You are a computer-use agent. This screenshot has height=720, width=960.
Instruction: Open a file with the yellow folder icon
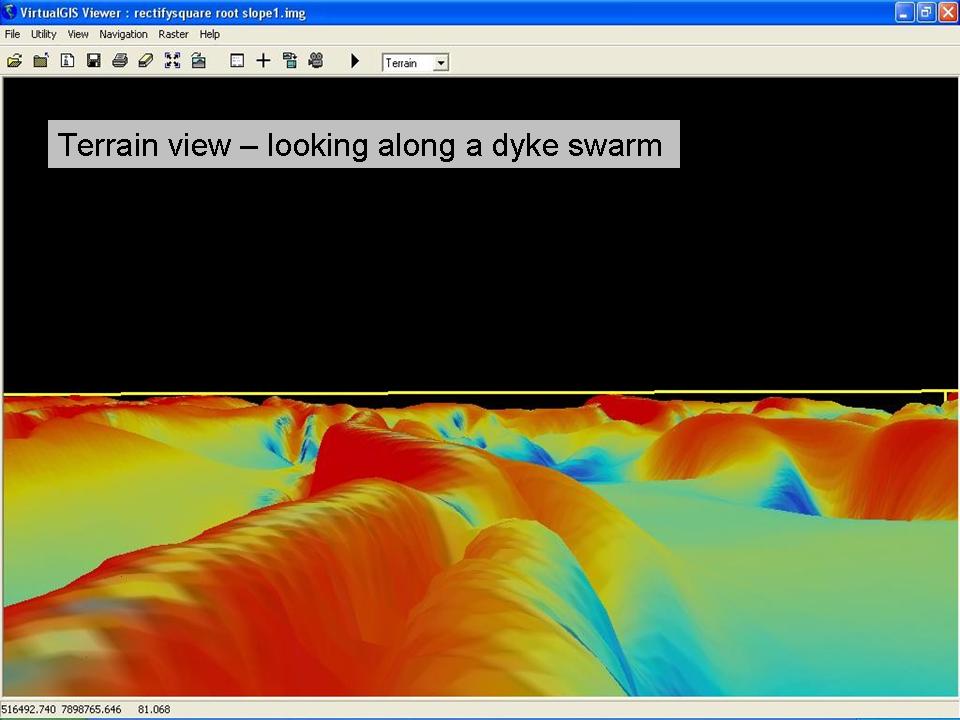tap(15, 61)
